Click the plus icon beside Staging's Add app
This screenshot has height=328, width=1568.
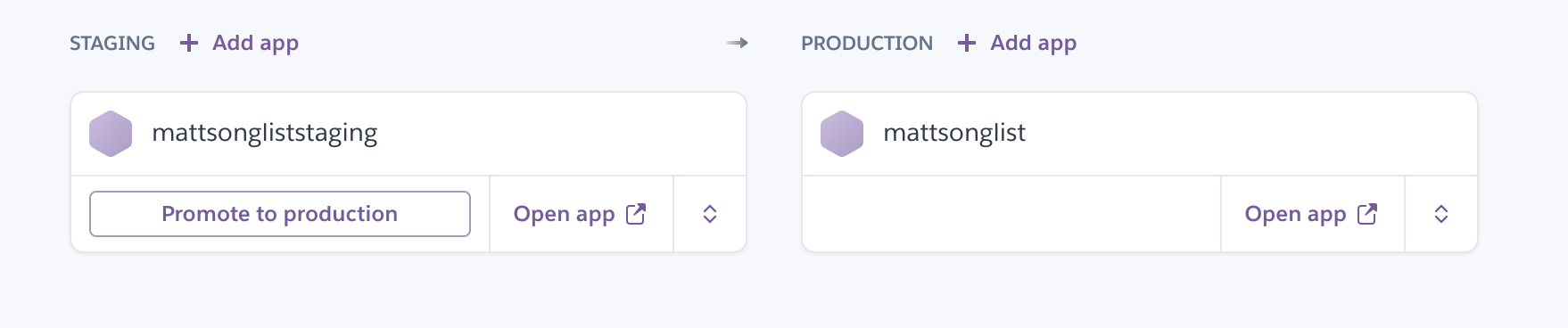point(188,43)
